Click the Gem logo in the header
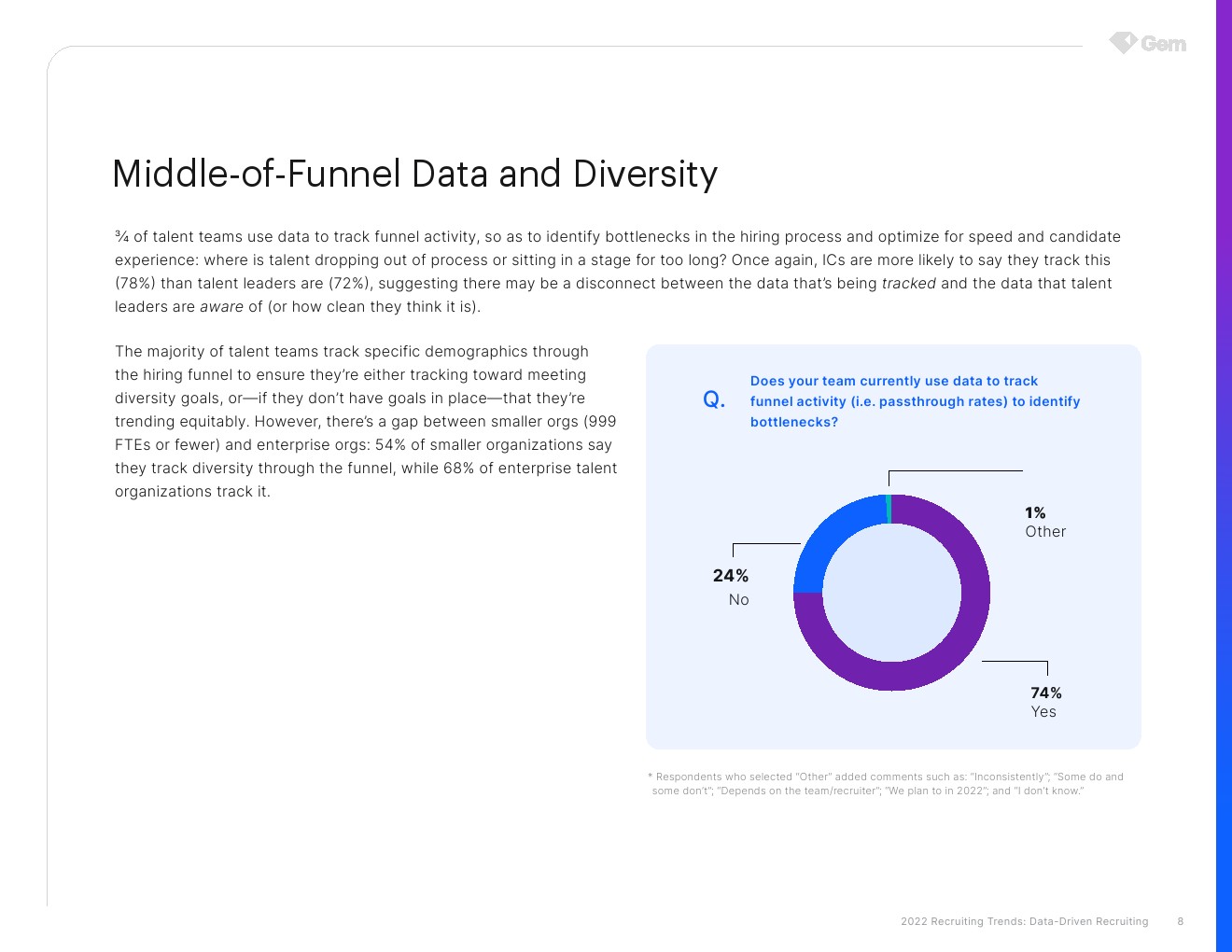This screenshot has height=952, width=1232. point(1147,43)
